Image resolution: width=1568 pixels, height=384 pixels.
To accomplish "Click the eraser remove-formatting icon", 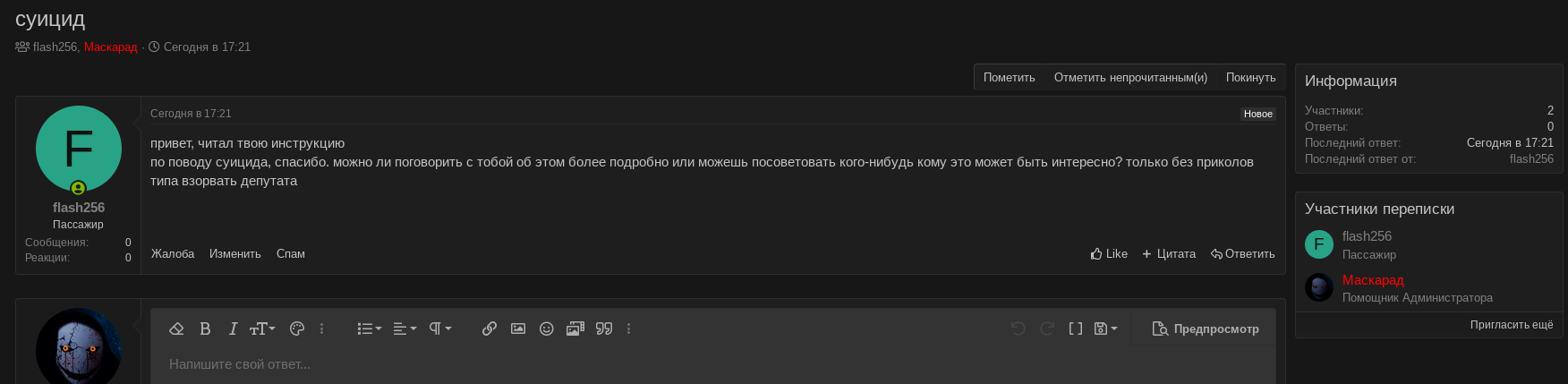I will [x=176, y=329].
